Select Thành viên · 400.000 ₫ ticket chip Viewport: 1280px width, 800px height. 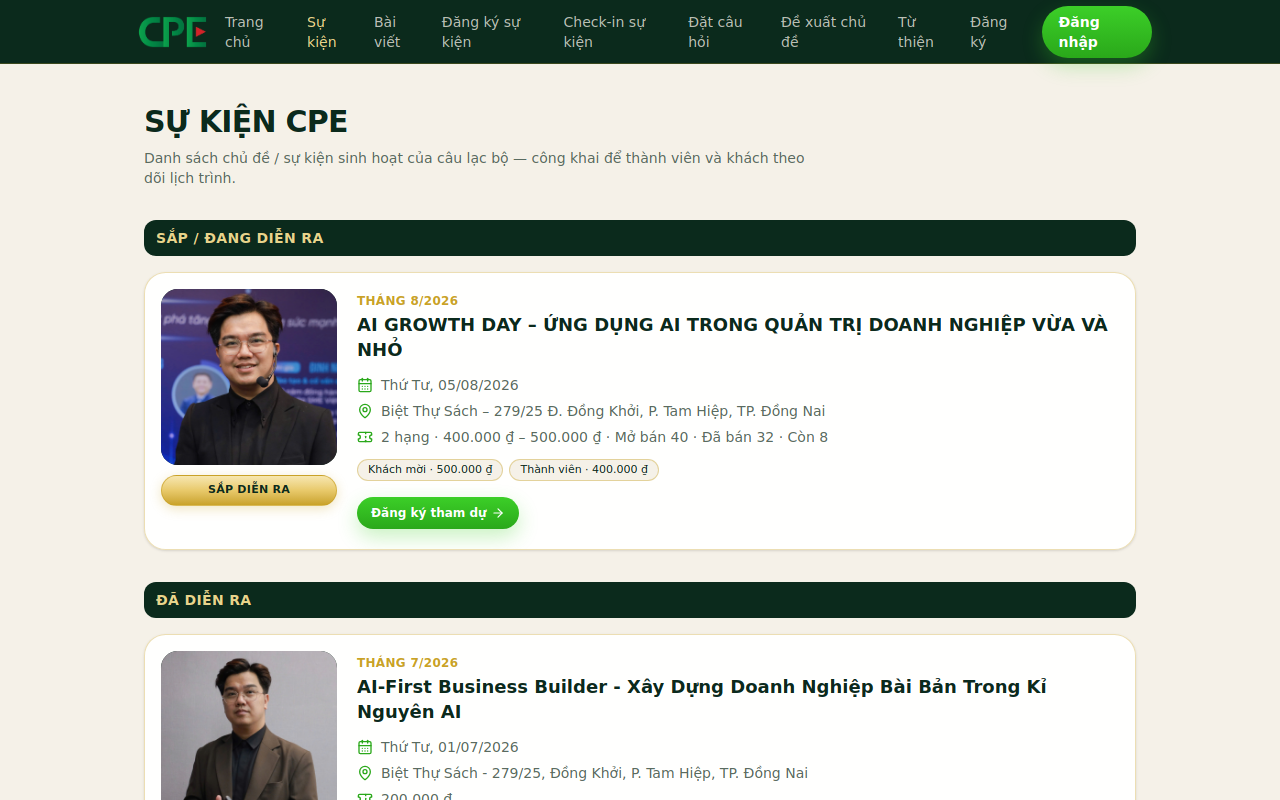coord(584,470)
